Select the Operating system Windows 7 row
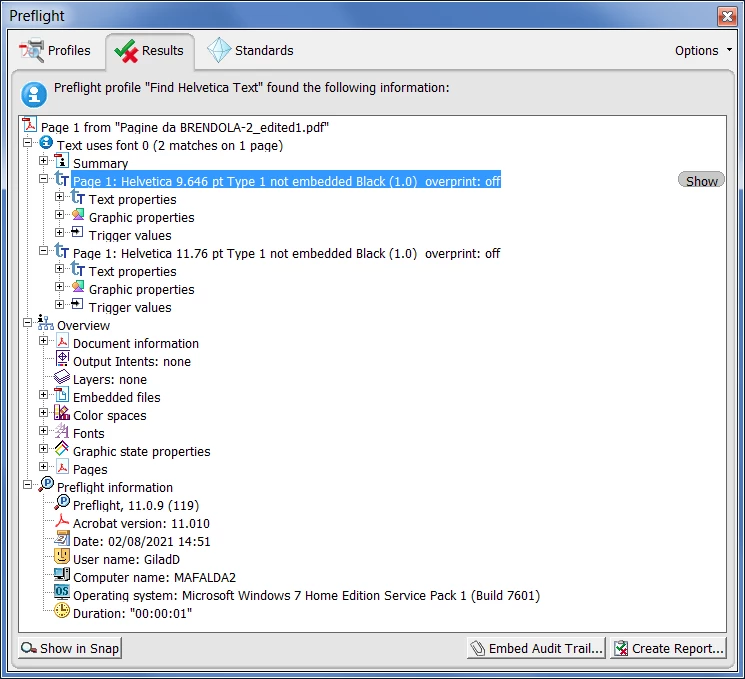 (x=306, y=596)
